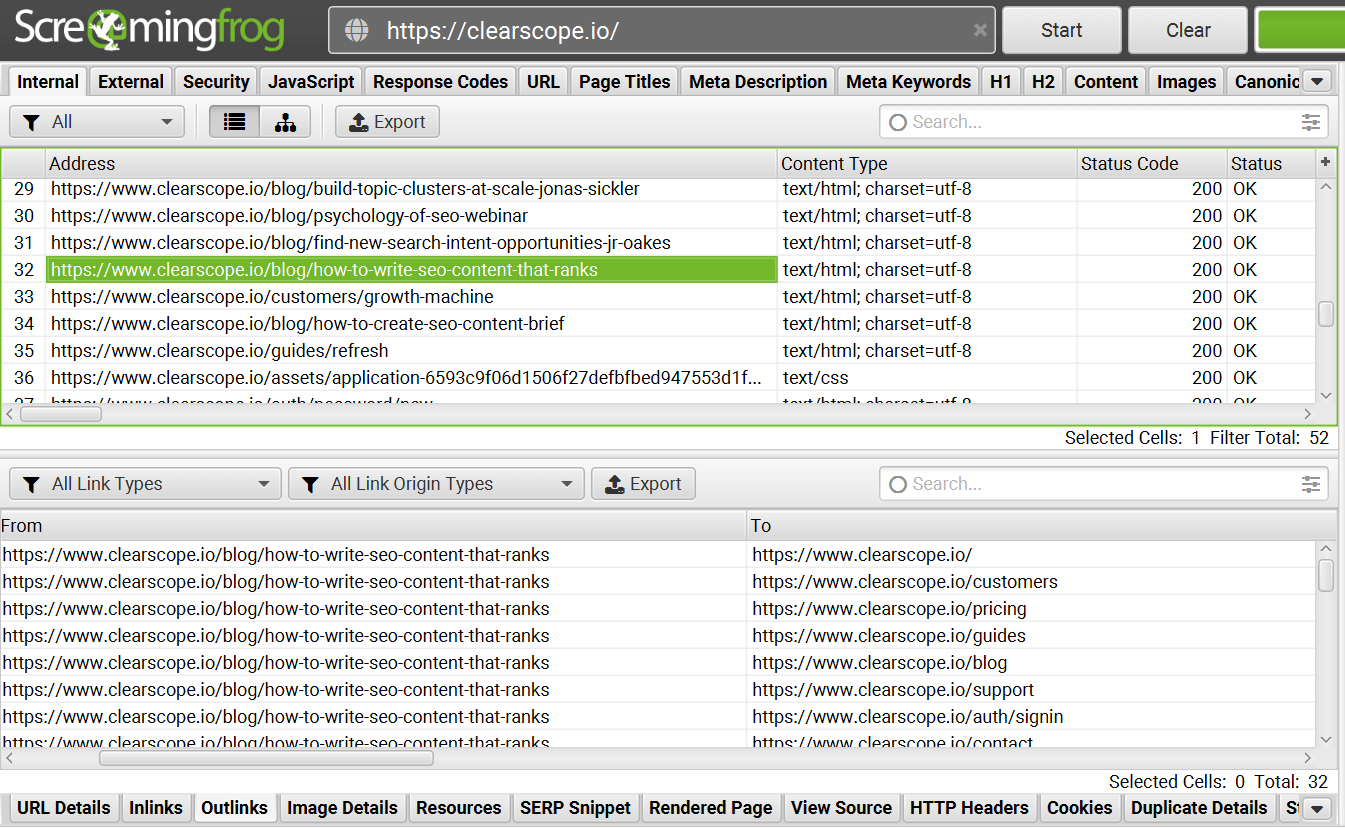This screenshot has height=828, width=1345.
Task: Open the Internal tab
Action: tap(48, 82)
